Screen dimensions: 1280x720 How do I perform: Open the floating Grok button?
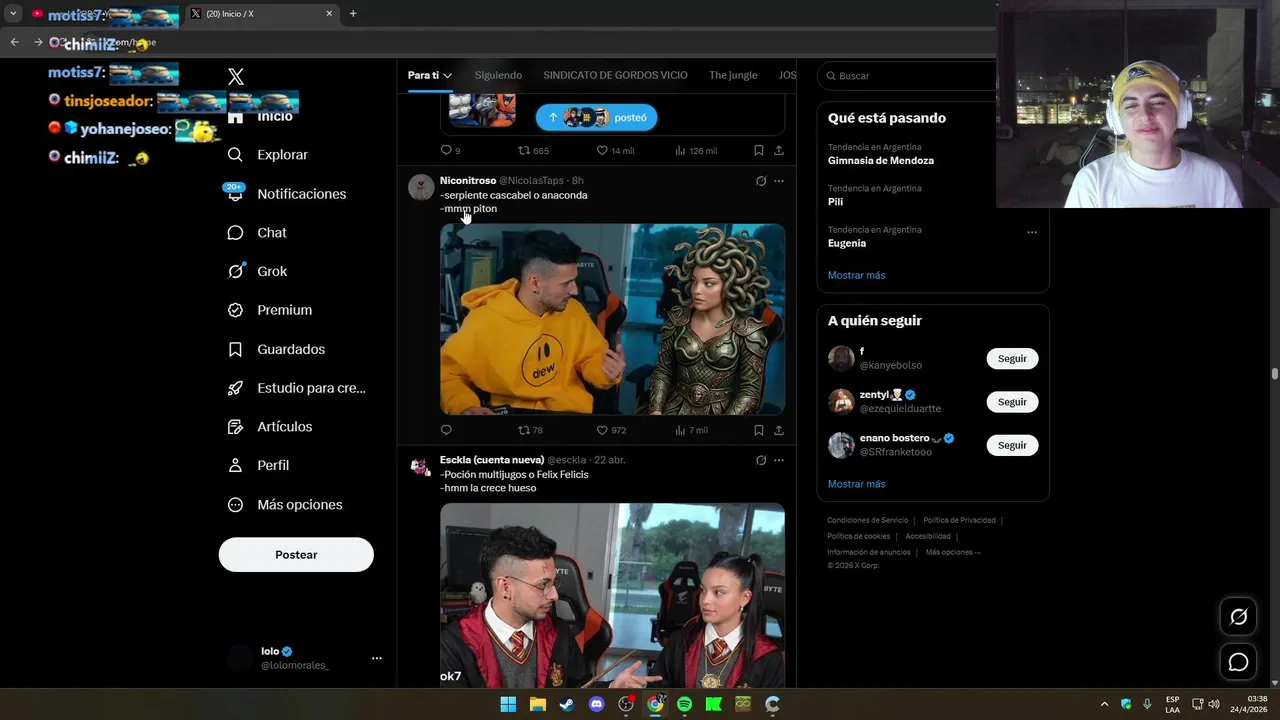pyautogui.click(x=1238, y=617)
